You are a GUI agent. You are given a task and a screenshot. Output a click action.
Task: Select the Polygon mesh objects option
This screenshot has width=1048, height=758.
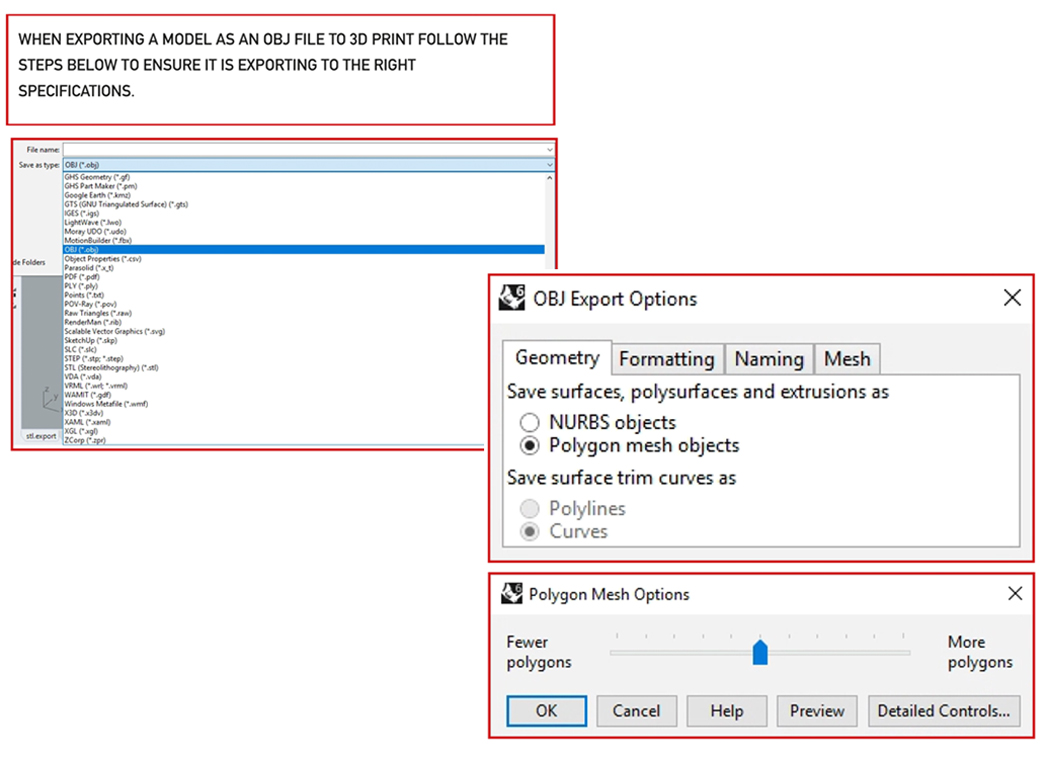tap(530, 445)
